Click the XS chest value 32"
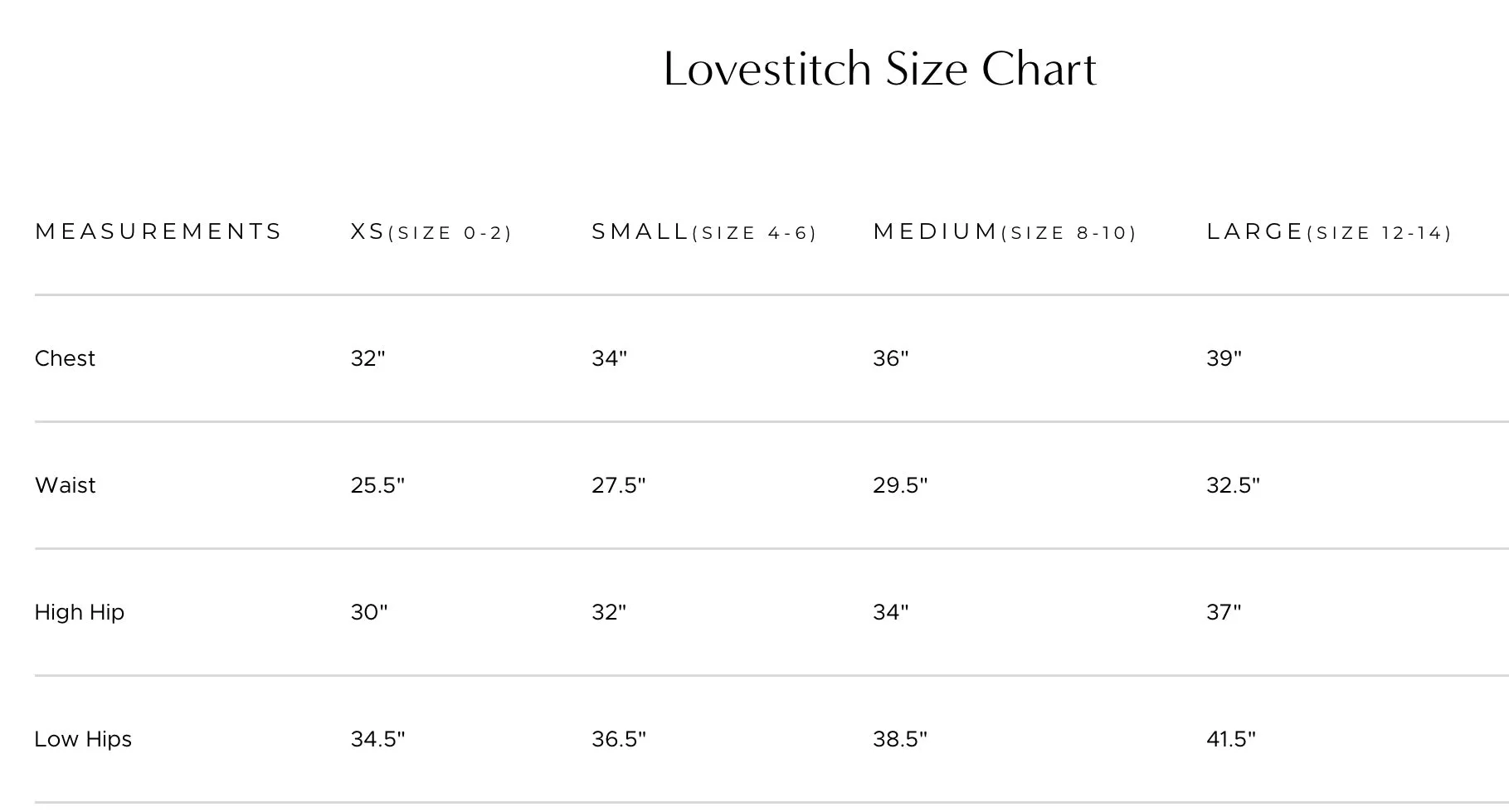The height and width of the screenshot is (812, 1509). (368, 358)
